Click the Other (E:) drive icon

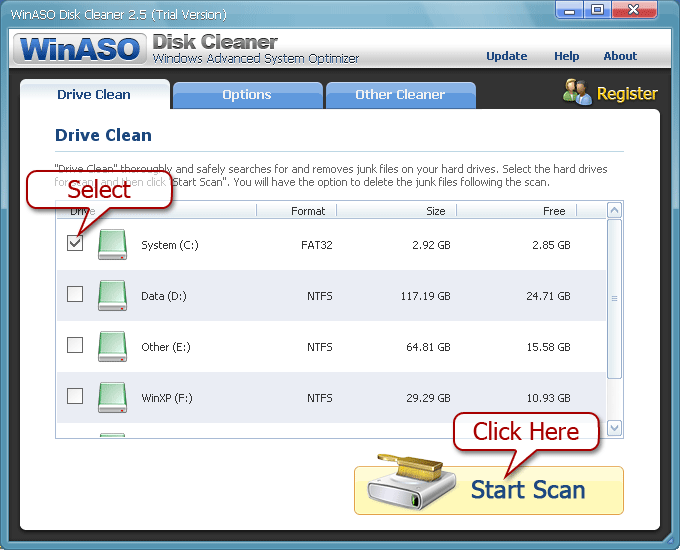(x=112, y=347)
